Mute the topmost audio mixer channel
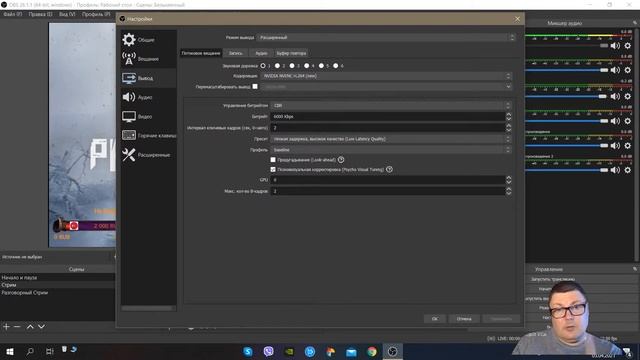The width and height of the screenshot is (640, 360). pyautogui.click(x=615, y=46)
